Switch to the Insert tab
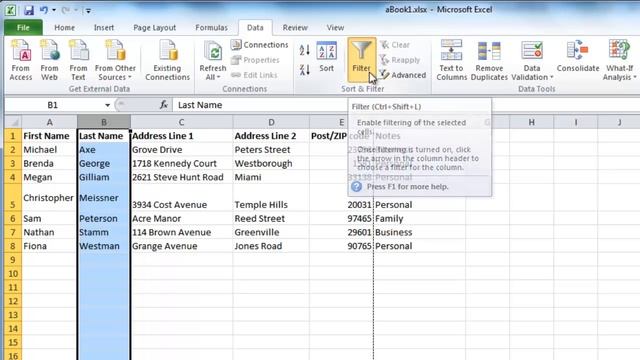The width and height of the screenshot is (640, 360). (104, 28)
